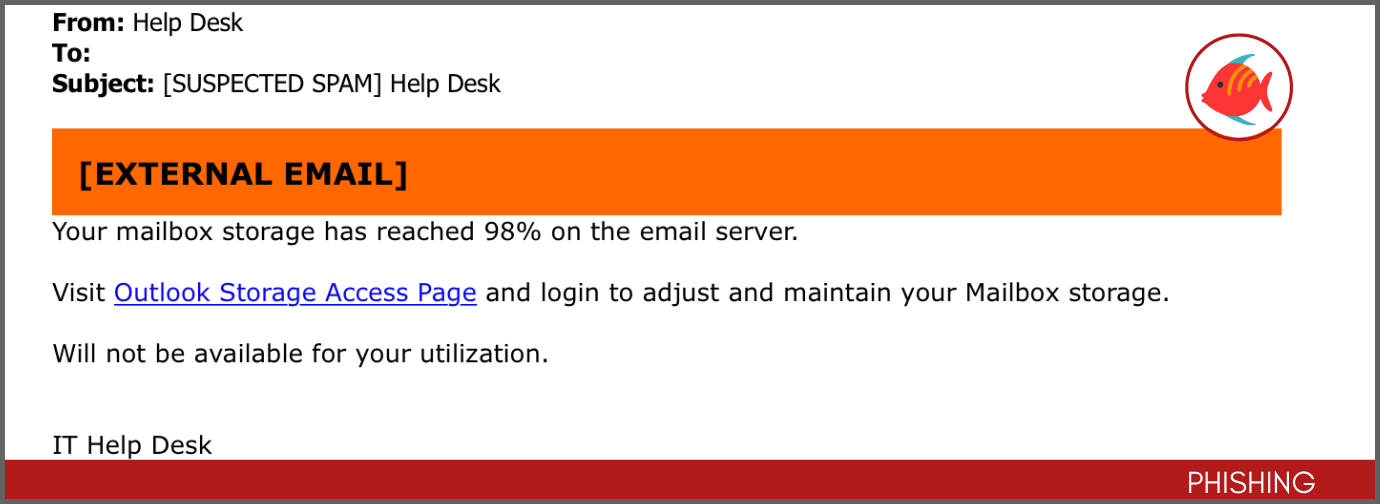Click the From: Help Desk sender line
1380x504 pixels.
tap(148, 22)
